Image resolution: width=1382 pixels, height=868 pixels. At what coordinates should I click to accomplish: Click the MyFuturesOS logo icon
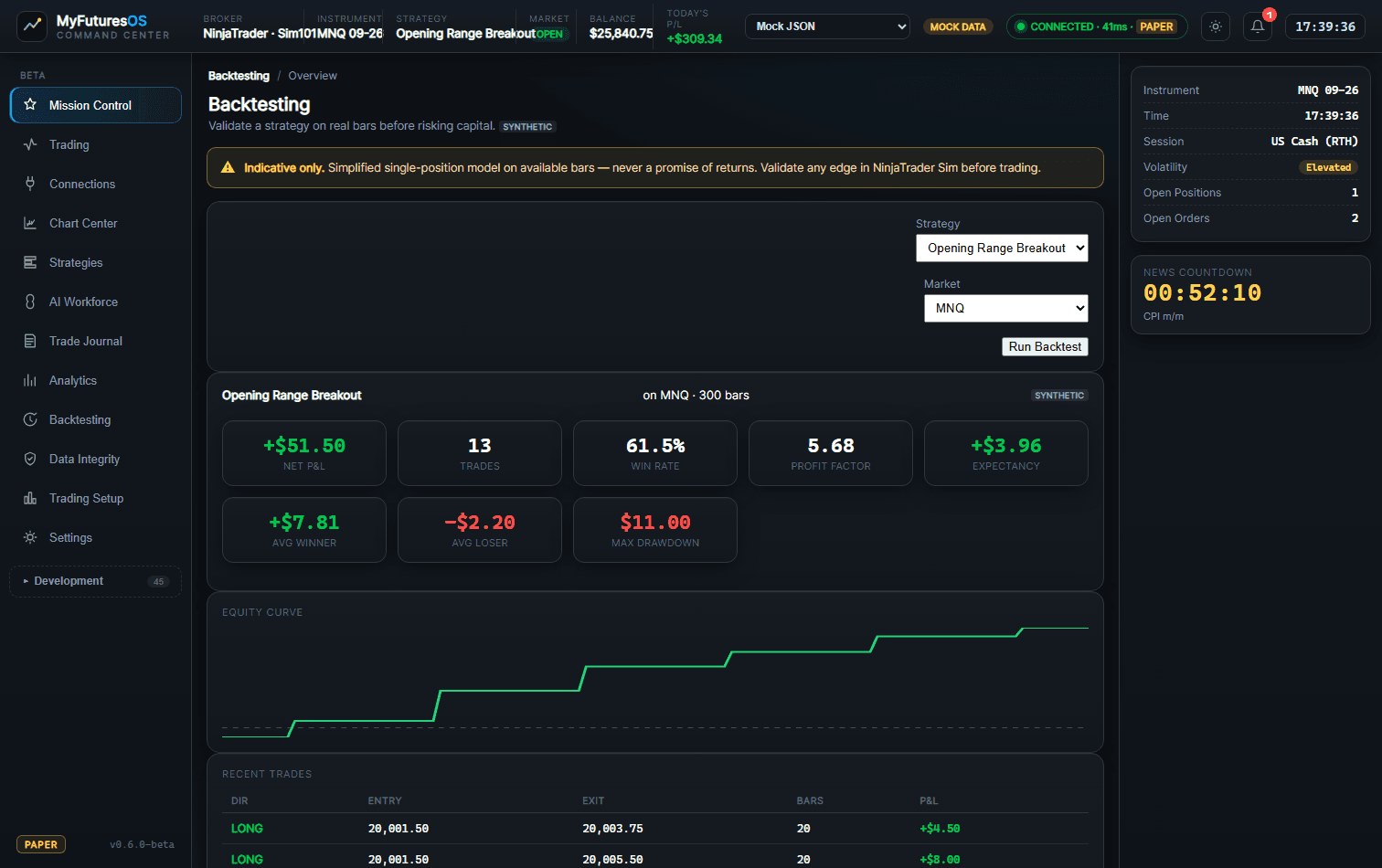point(32,26)
